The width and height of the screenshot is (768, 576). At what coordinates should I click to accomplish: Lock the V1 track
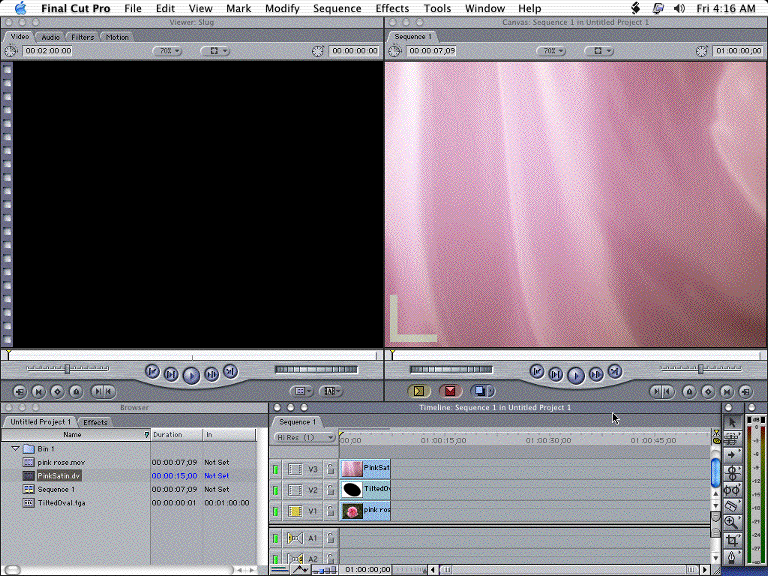pos(331,511)
